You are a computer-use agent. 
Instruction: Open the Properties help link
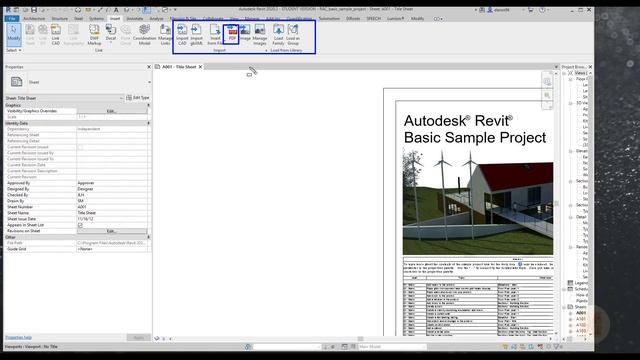click(x=18, y=338)
